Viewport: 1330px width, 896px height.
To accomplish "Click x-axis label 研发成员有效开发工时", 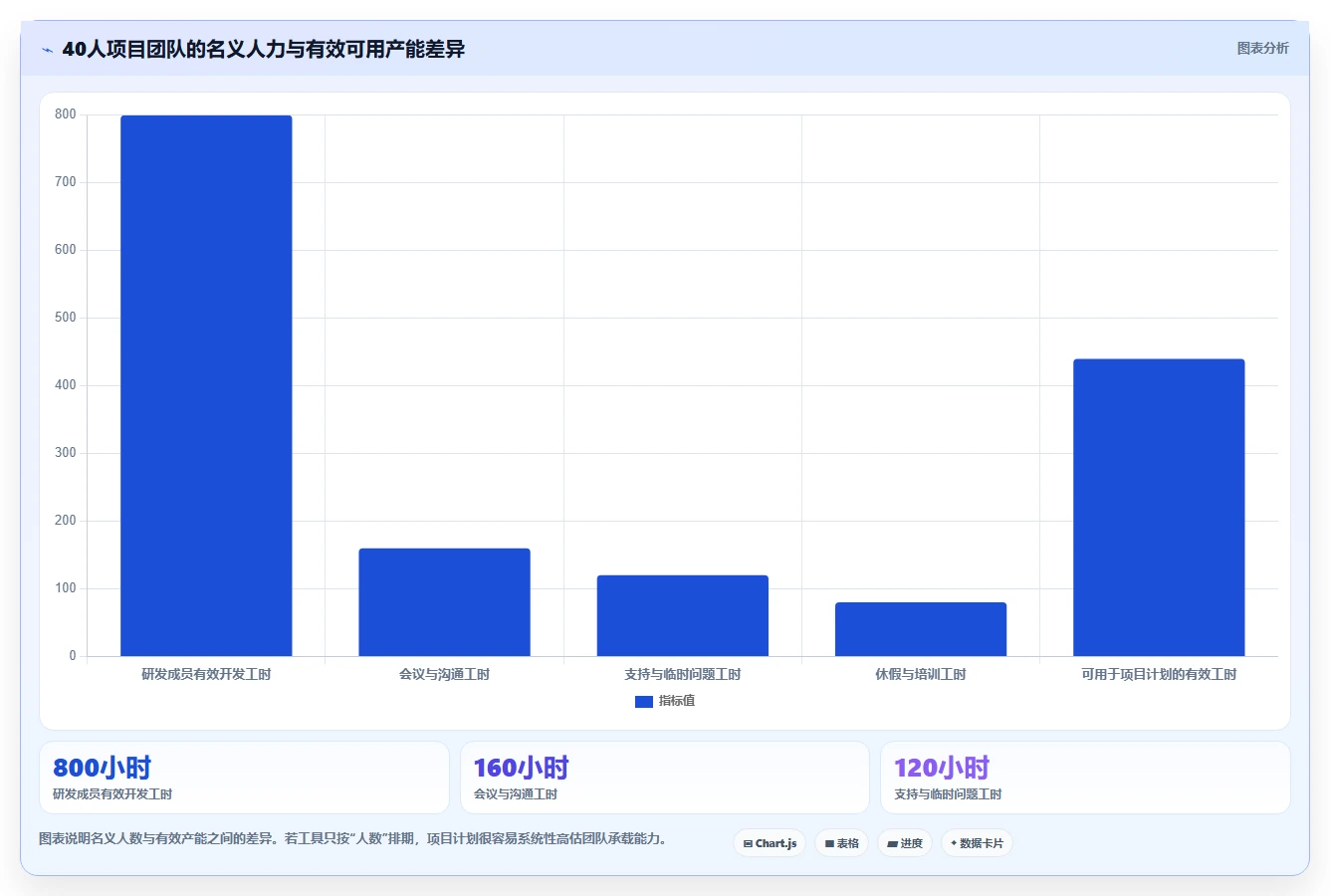I will pyautogui.click(x=206, y=675).
